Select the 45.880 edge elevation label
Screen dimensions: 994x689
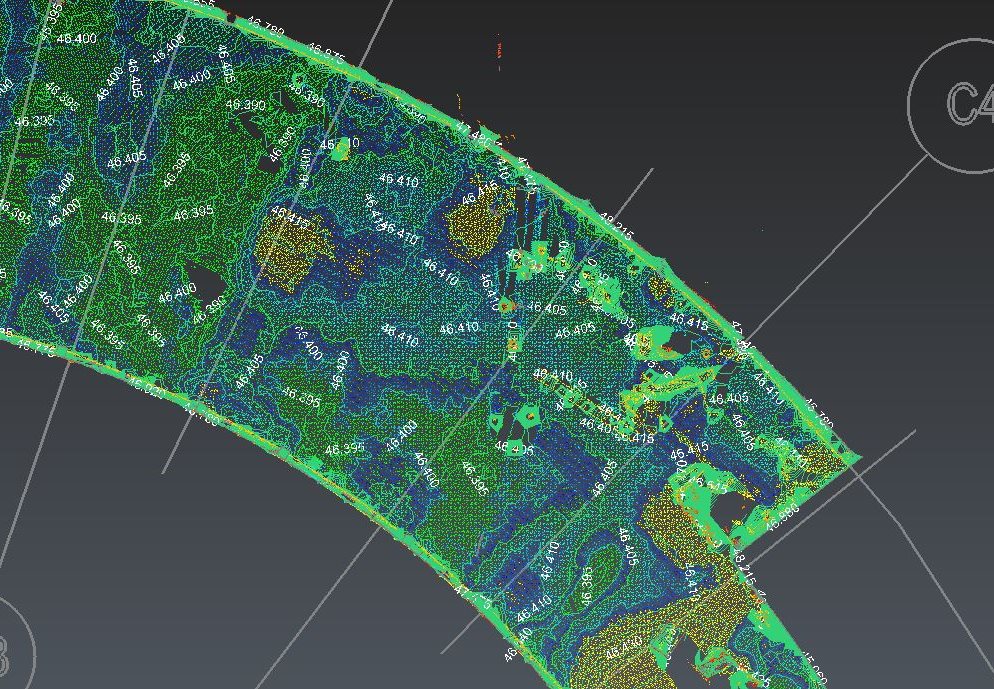pos(783,518)
